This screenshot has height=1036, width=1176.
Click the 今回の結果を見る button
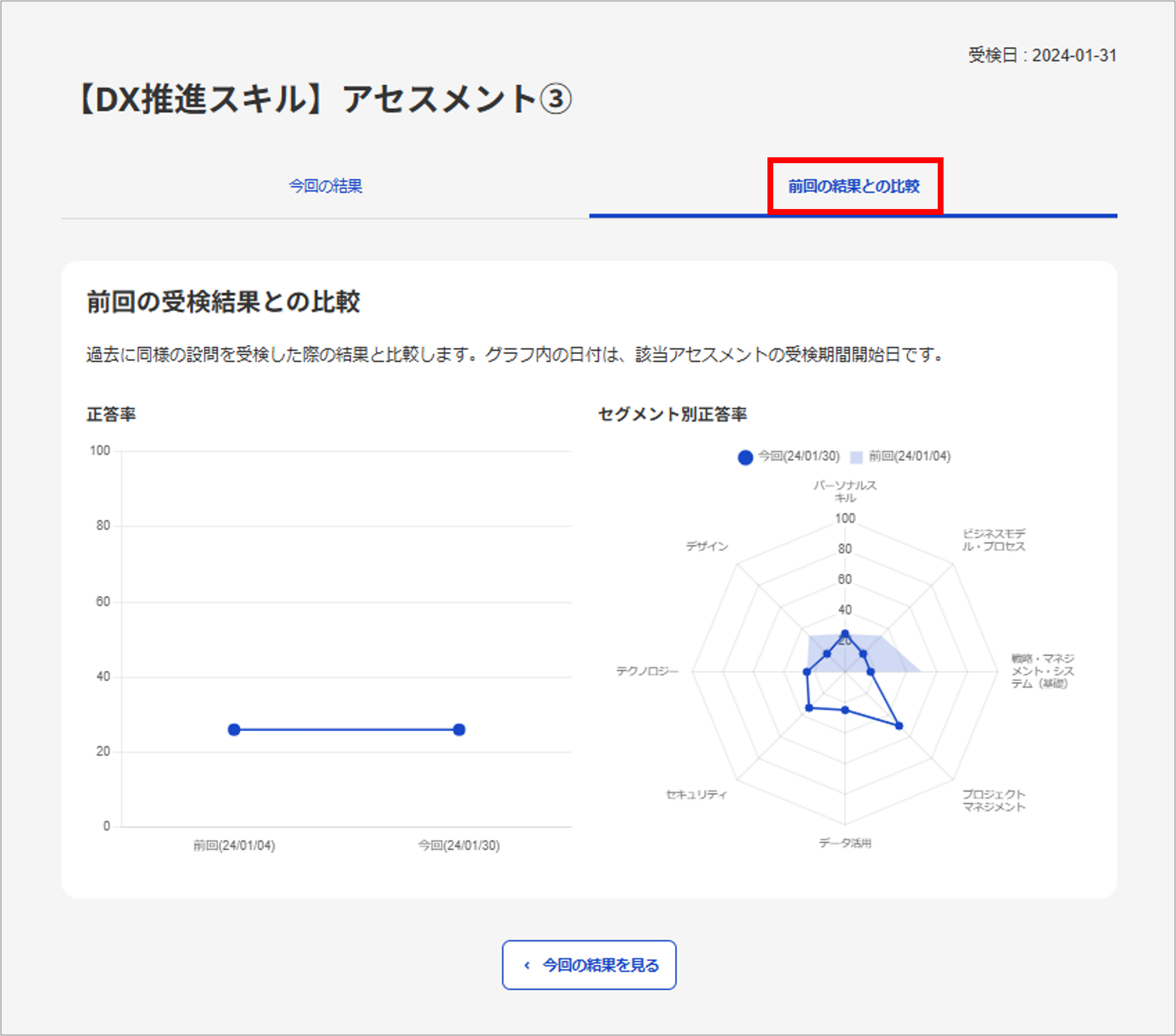click(x=588, y=965)
